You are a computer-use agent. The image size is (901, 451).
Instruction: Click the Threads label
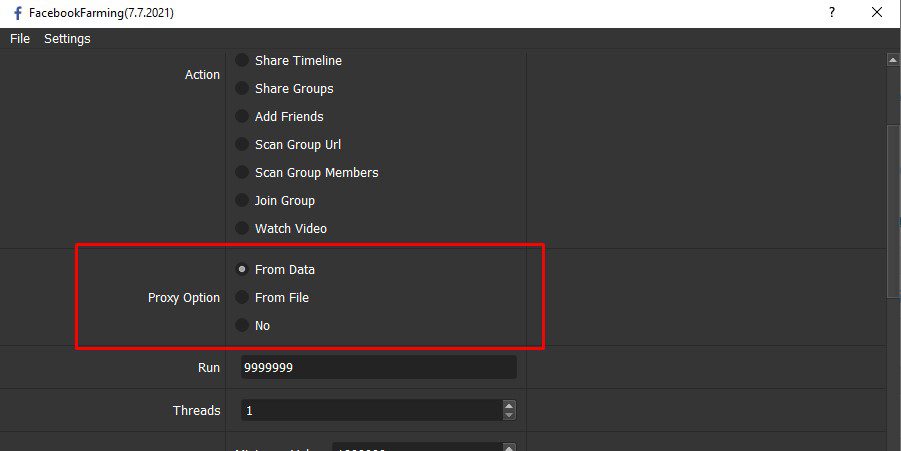(197, 410)
